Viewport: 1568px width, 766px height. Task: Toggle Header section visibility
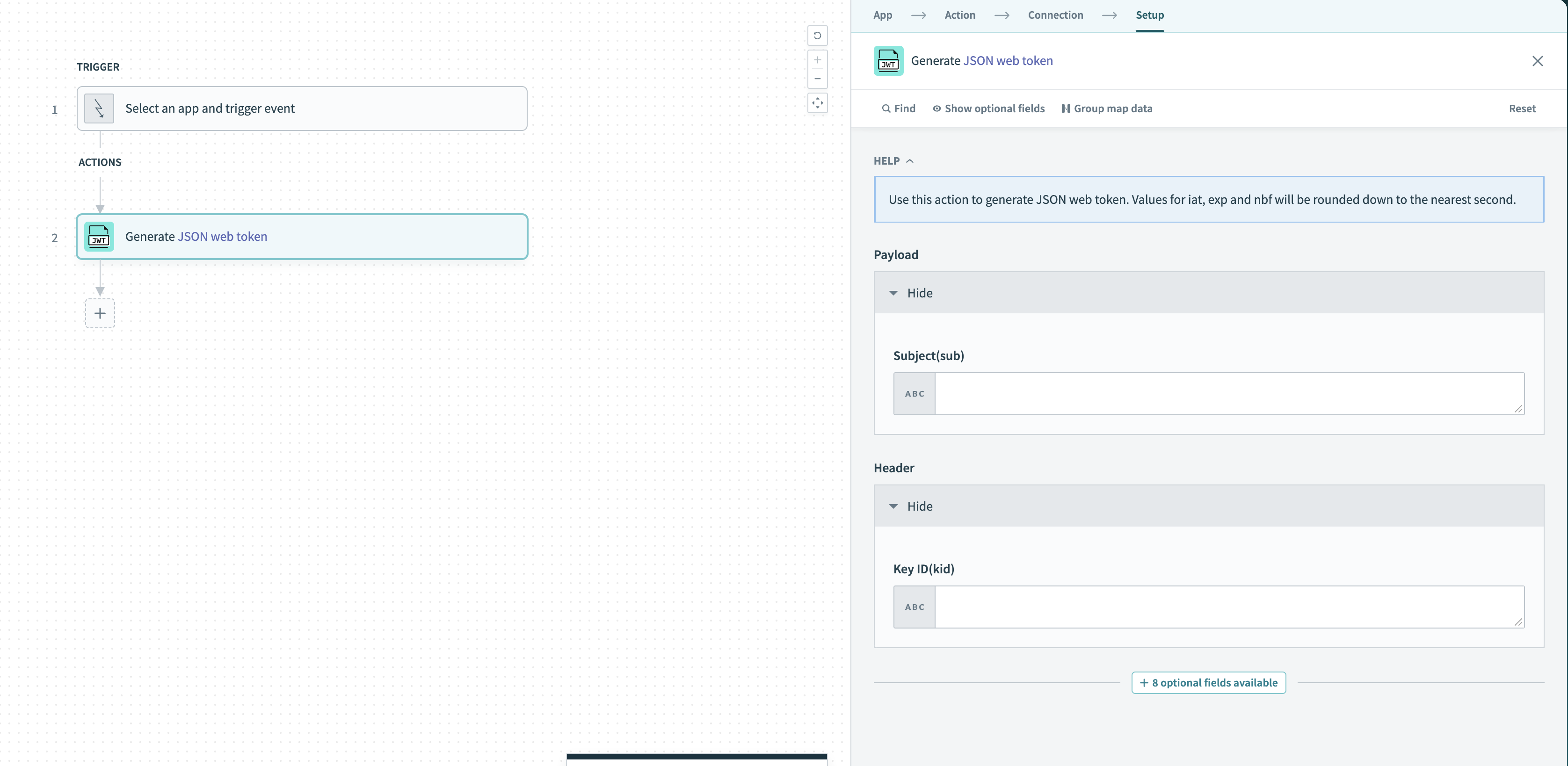[910, 505]
